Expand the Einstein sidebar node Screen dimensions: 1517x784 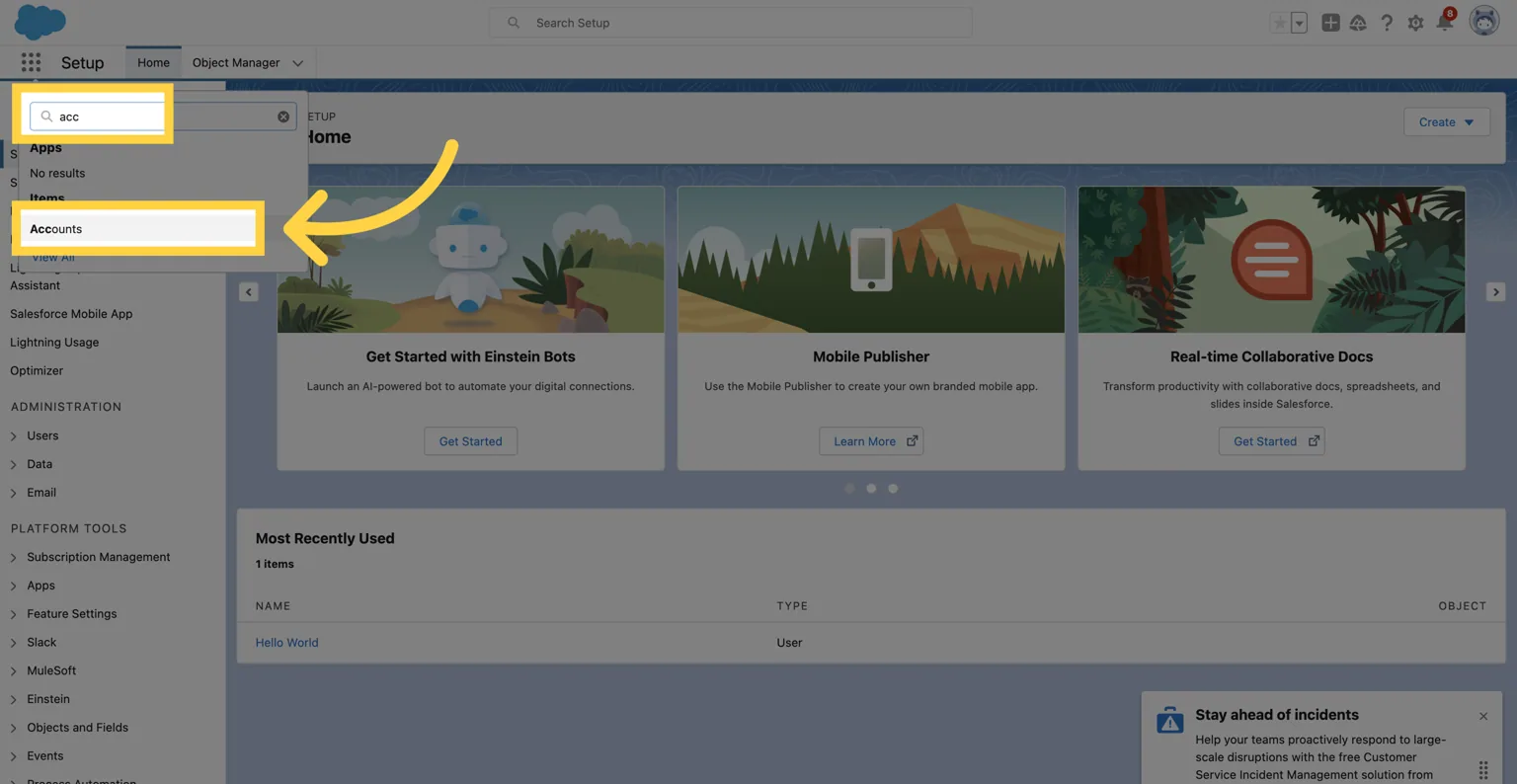click(x=14, y=700)
